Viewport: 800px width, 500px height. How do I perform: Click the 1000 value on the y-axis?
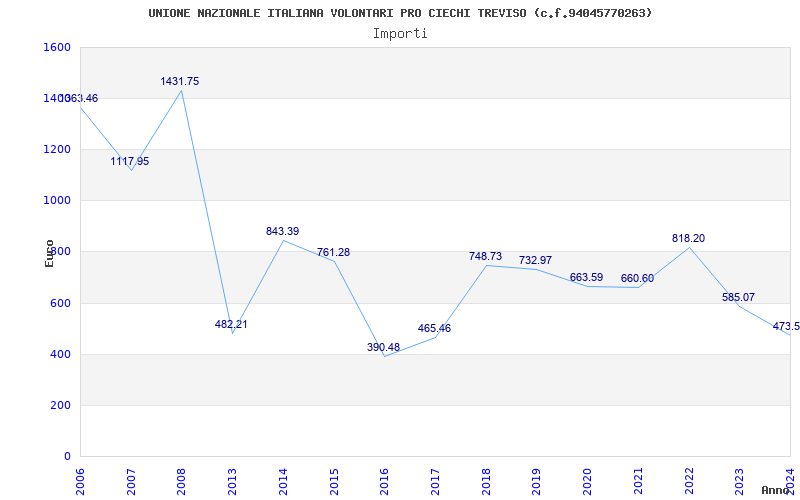[57, 200]
